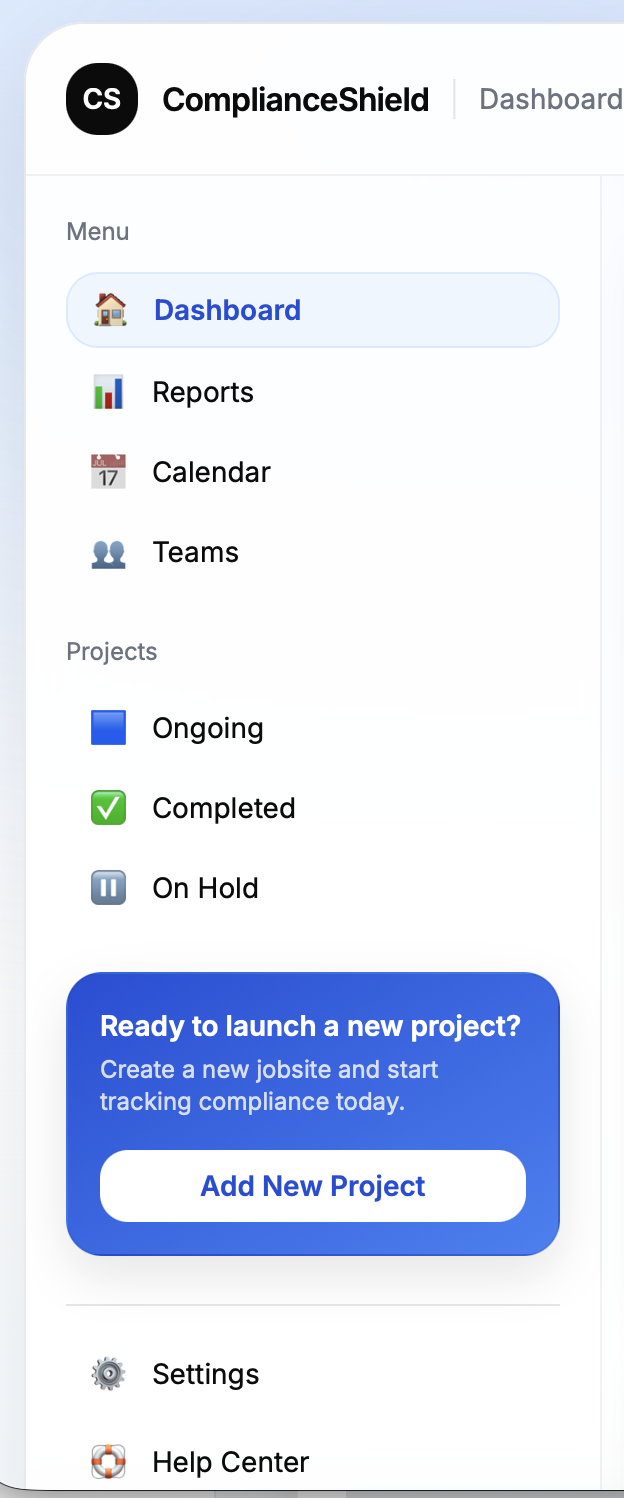This screenshot has width=624, height=1498.
Task: Click the Reports bar chart icon
Action: click(109, 392)
